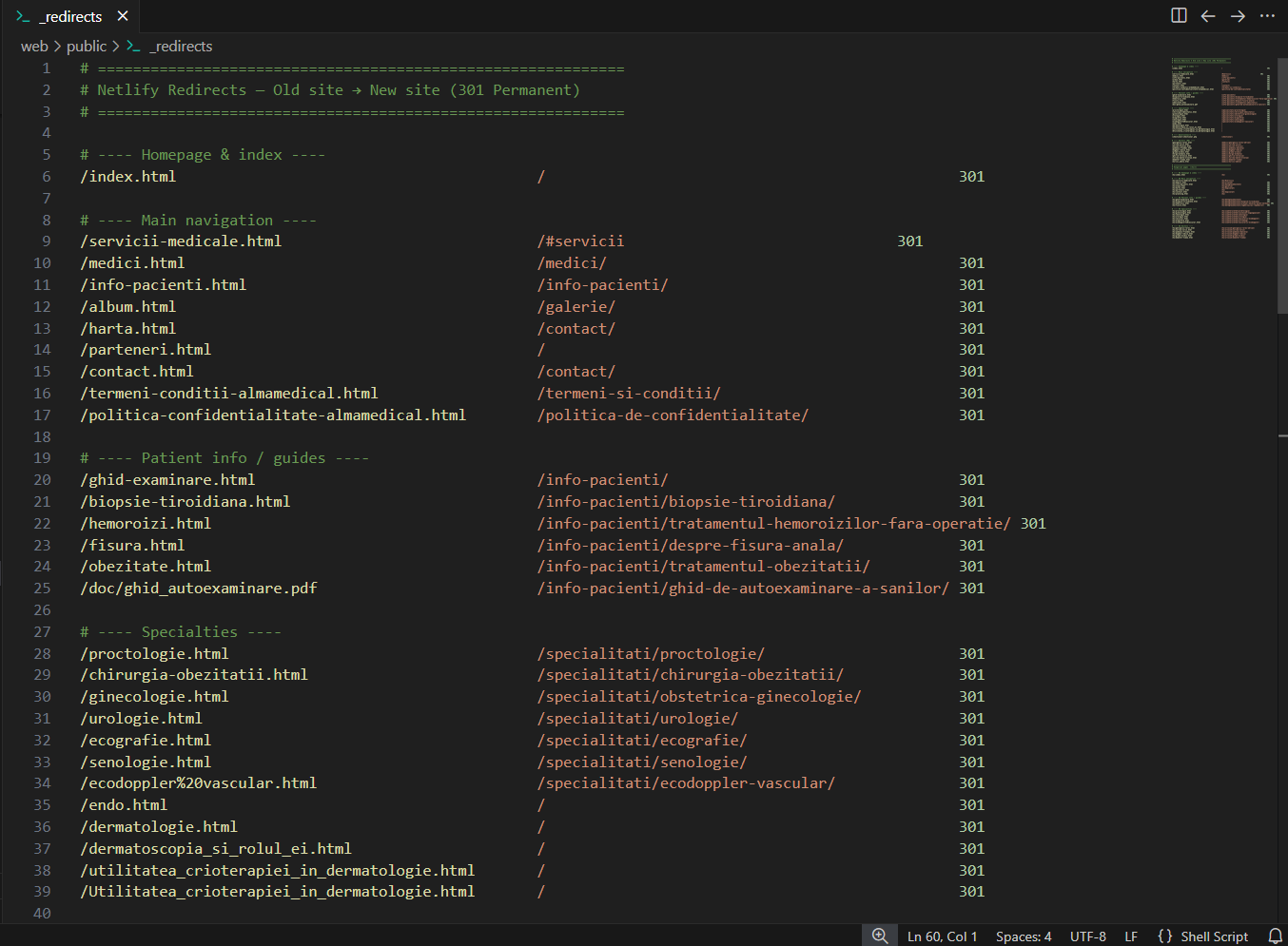This screenshot has width=1288, height=946.
Task: Open the public breadcrumb folder
Action: 87,46
